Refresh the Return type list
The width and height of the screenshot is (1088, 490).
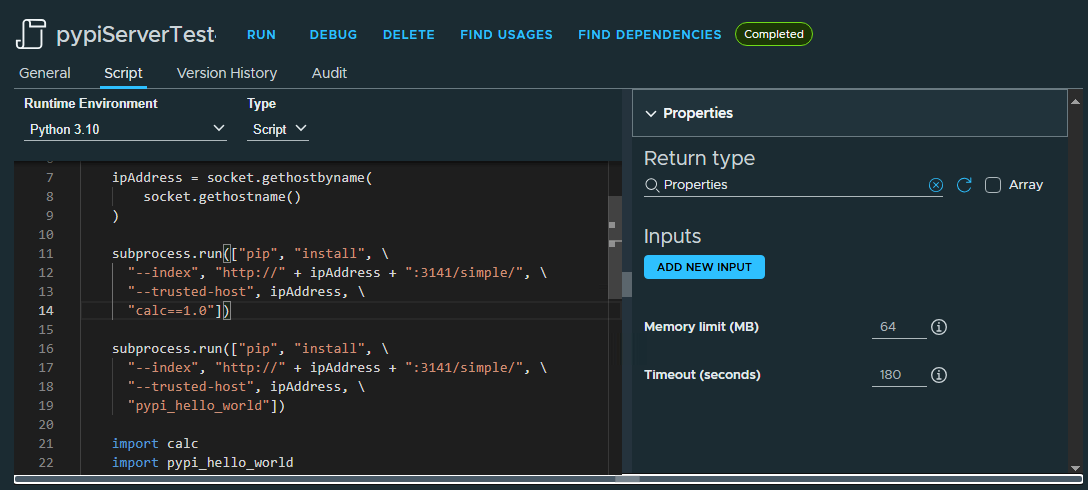point(964,185)
